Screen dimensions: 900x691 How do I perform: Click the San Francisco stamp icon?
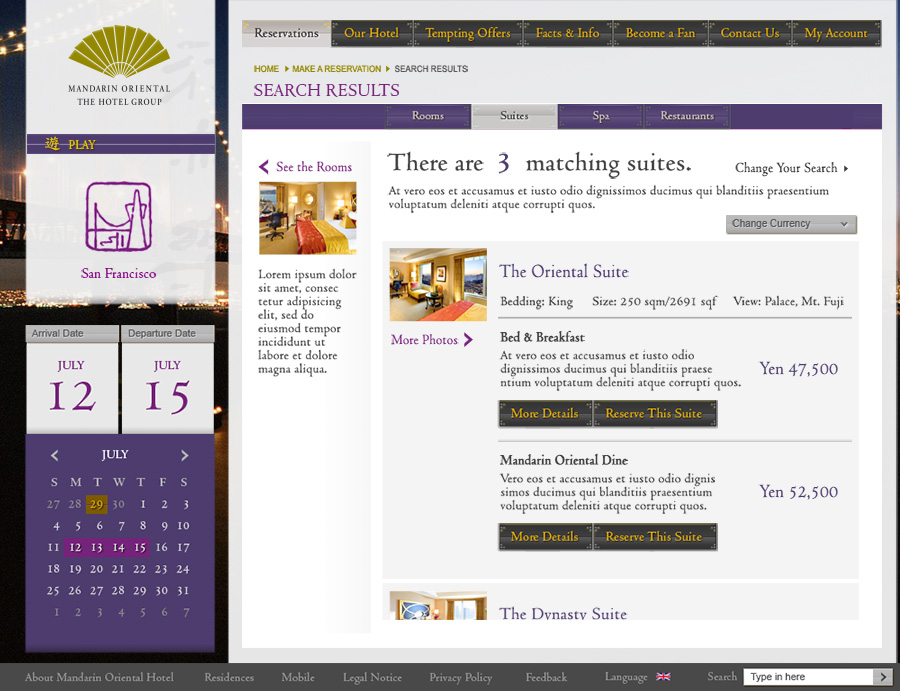click(x=119, y=216)
